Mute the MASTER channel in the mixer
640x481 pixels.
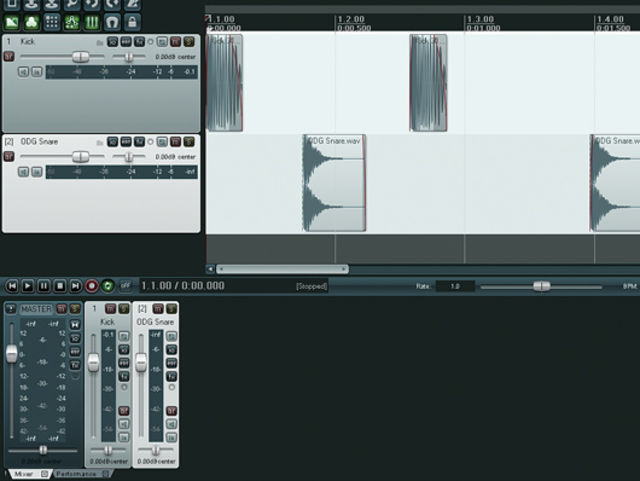coord(62,309)
